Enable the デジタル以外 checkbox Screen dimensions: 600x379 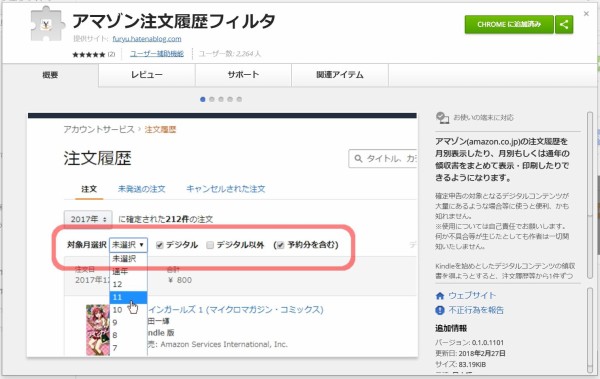coord(210,245)
